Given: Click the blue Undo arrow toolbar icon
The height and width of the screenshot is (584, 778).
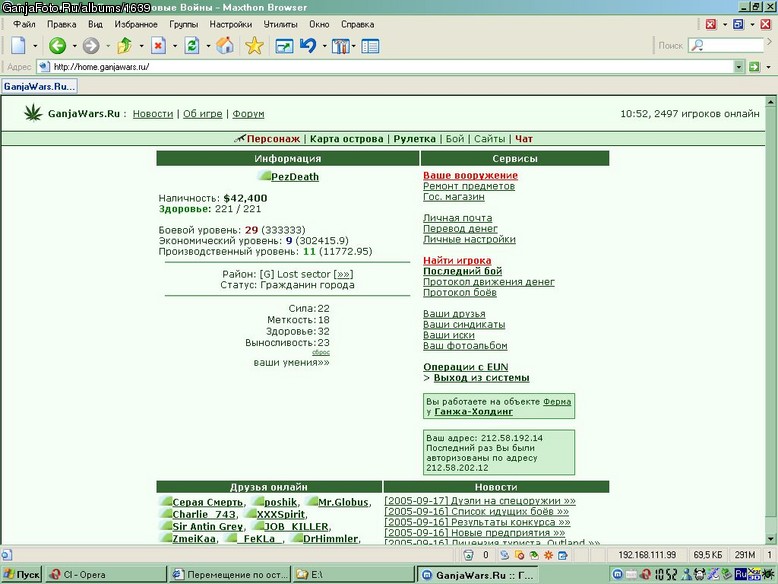Looking at the screenshot, I should click(x=308, y=46).
